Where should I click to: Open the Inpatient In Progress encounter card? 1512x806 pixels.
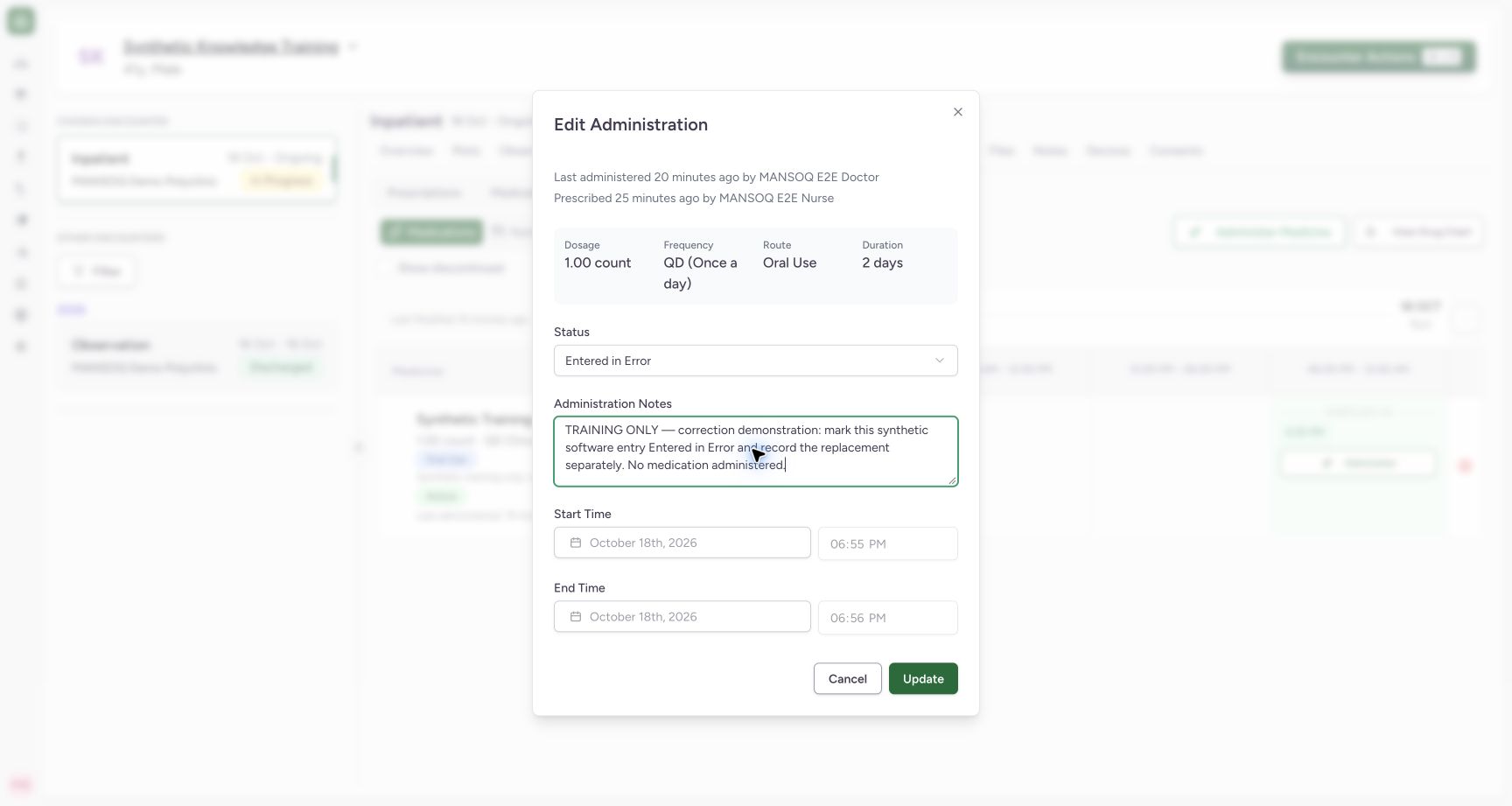tap(198, 170)
